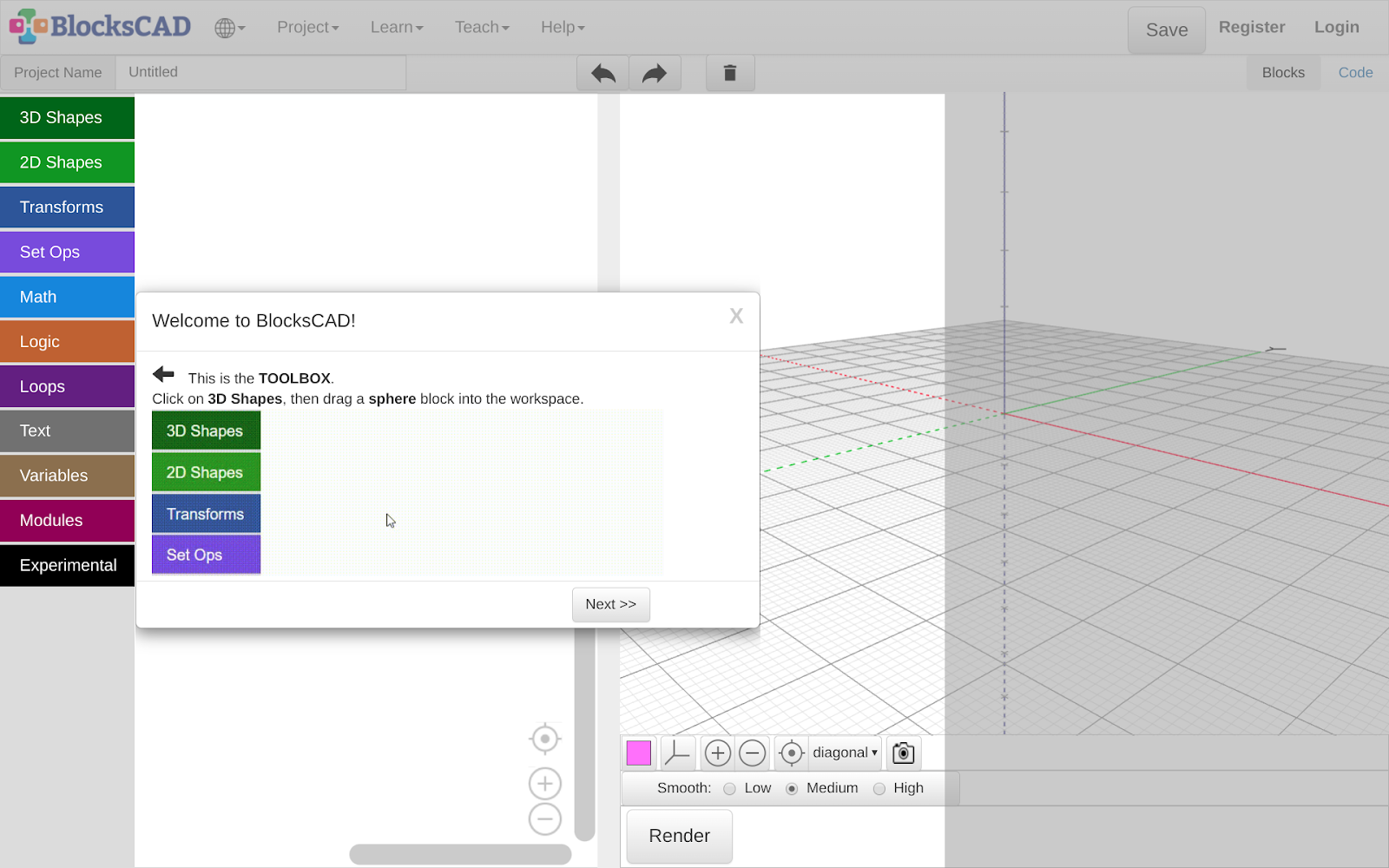Open the Logic toolbox category
1389x868 pixels.
click(68, 342)
